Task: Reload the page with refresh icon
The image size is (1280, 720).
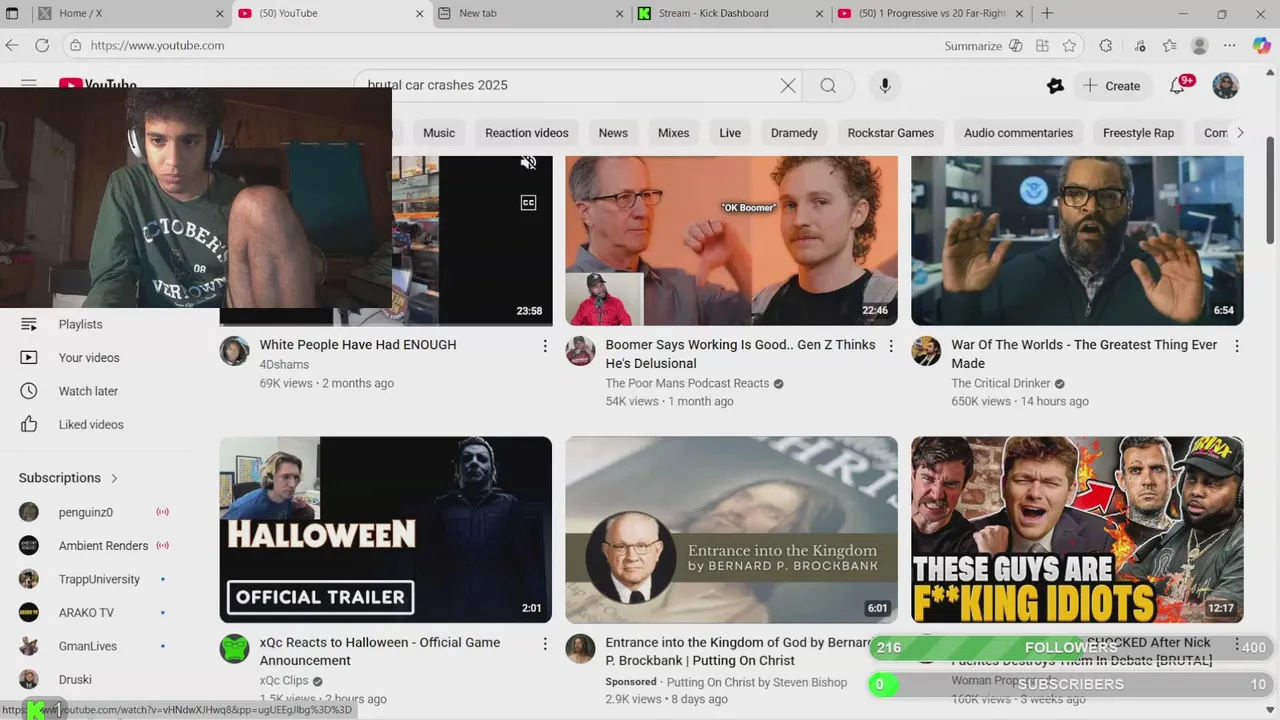Action: (42, 45)
